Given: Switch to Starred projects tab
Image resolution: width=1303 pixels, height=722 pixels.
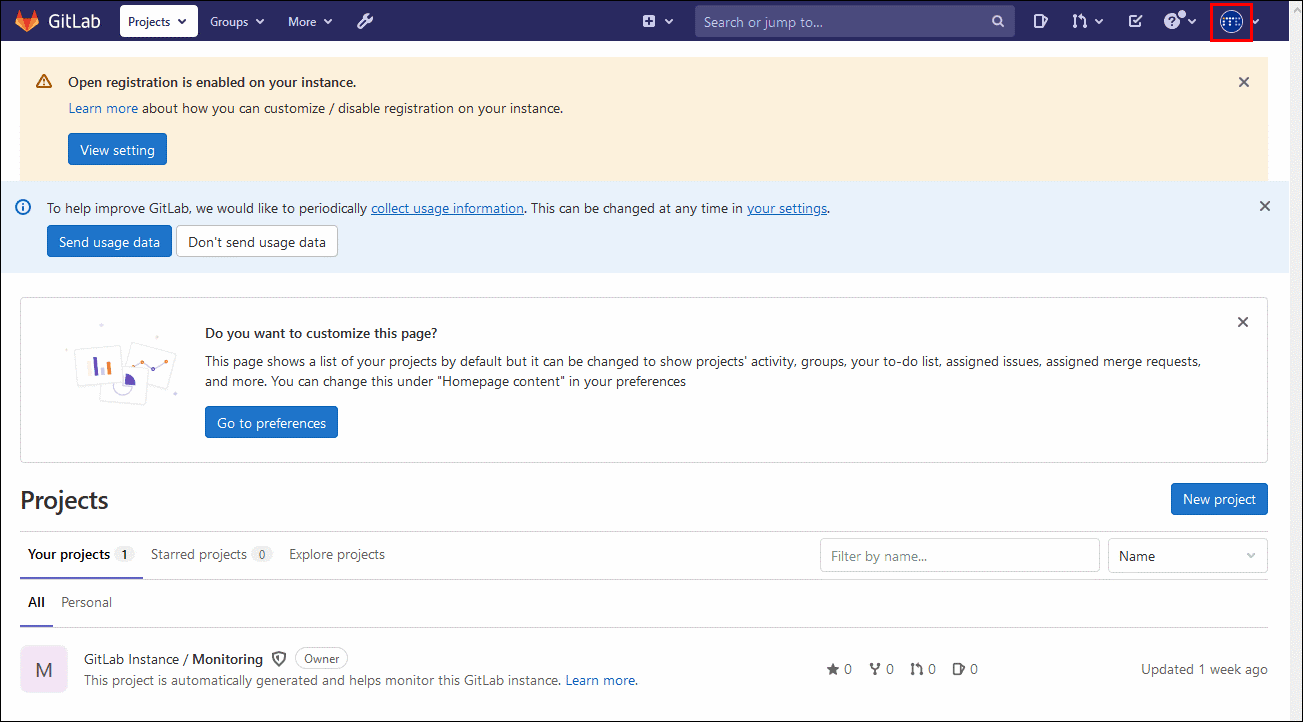Looking at the screenshot, I should click(211, 554).
